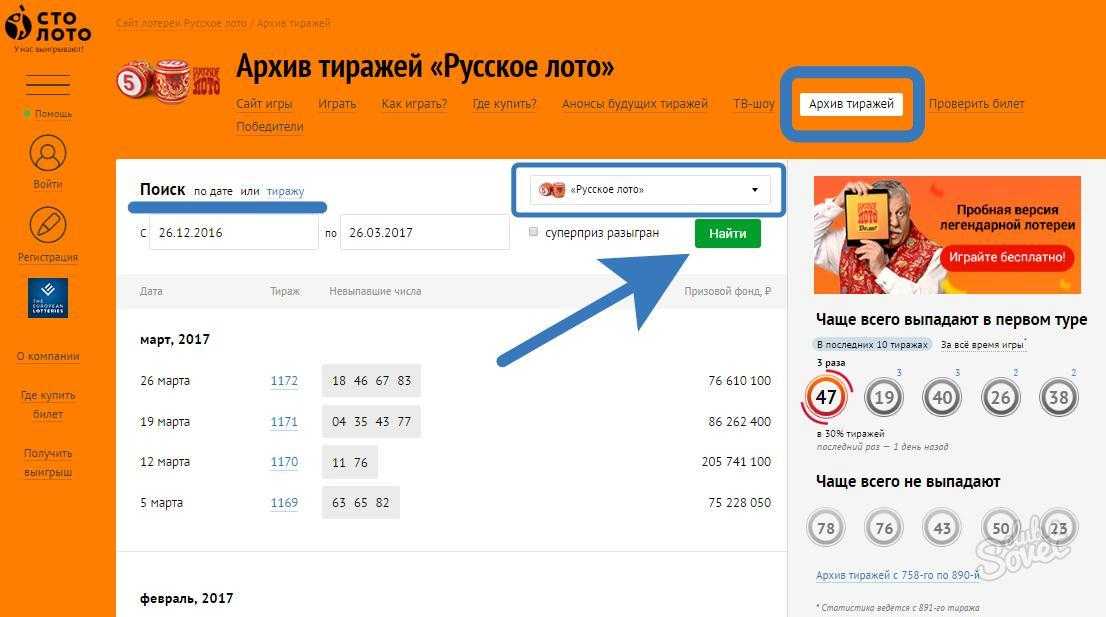Click the numbers 04 35 43 77 cell
The image size is (1106, 617).
pyautogui.click(x=371, y=422)
